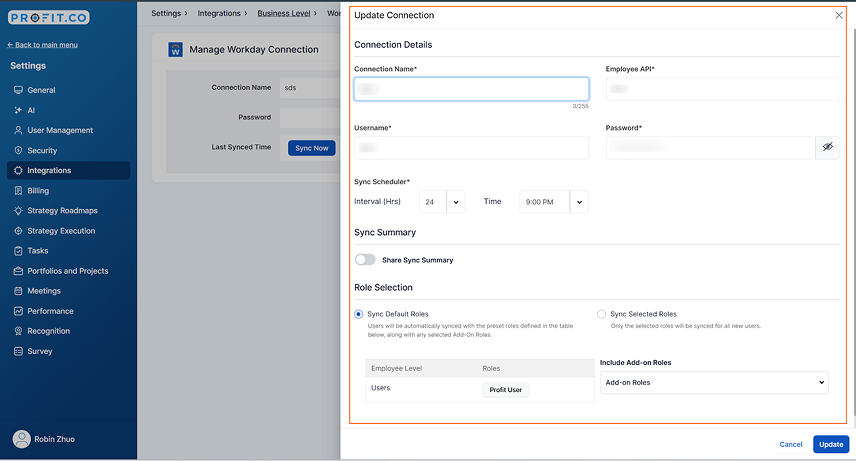Click the Meetings calendar icon
This screenshot has width=856, height=461.
coord(18,291)
